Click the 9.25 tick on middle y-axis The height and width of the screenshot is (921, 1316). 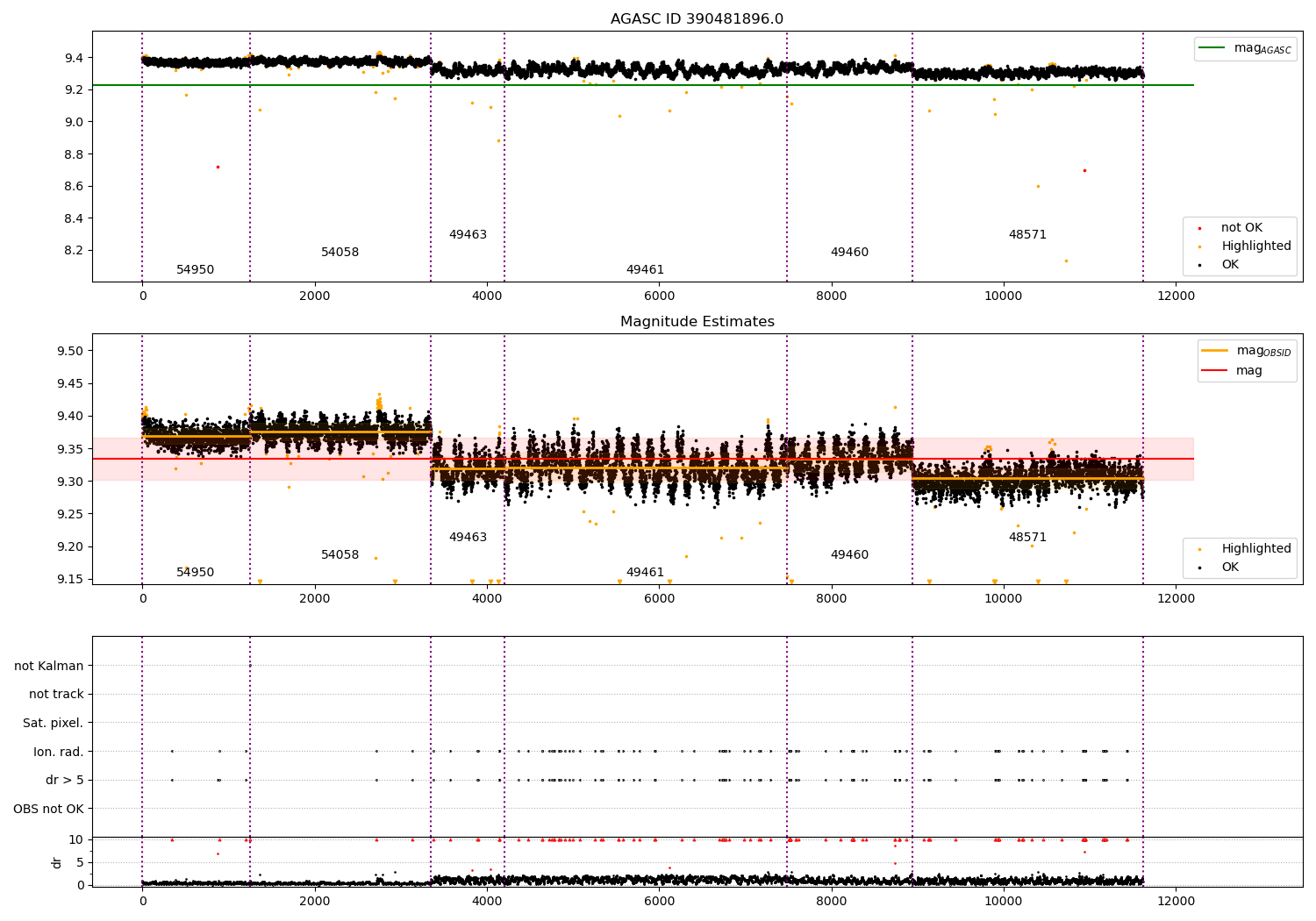(70, 514)
